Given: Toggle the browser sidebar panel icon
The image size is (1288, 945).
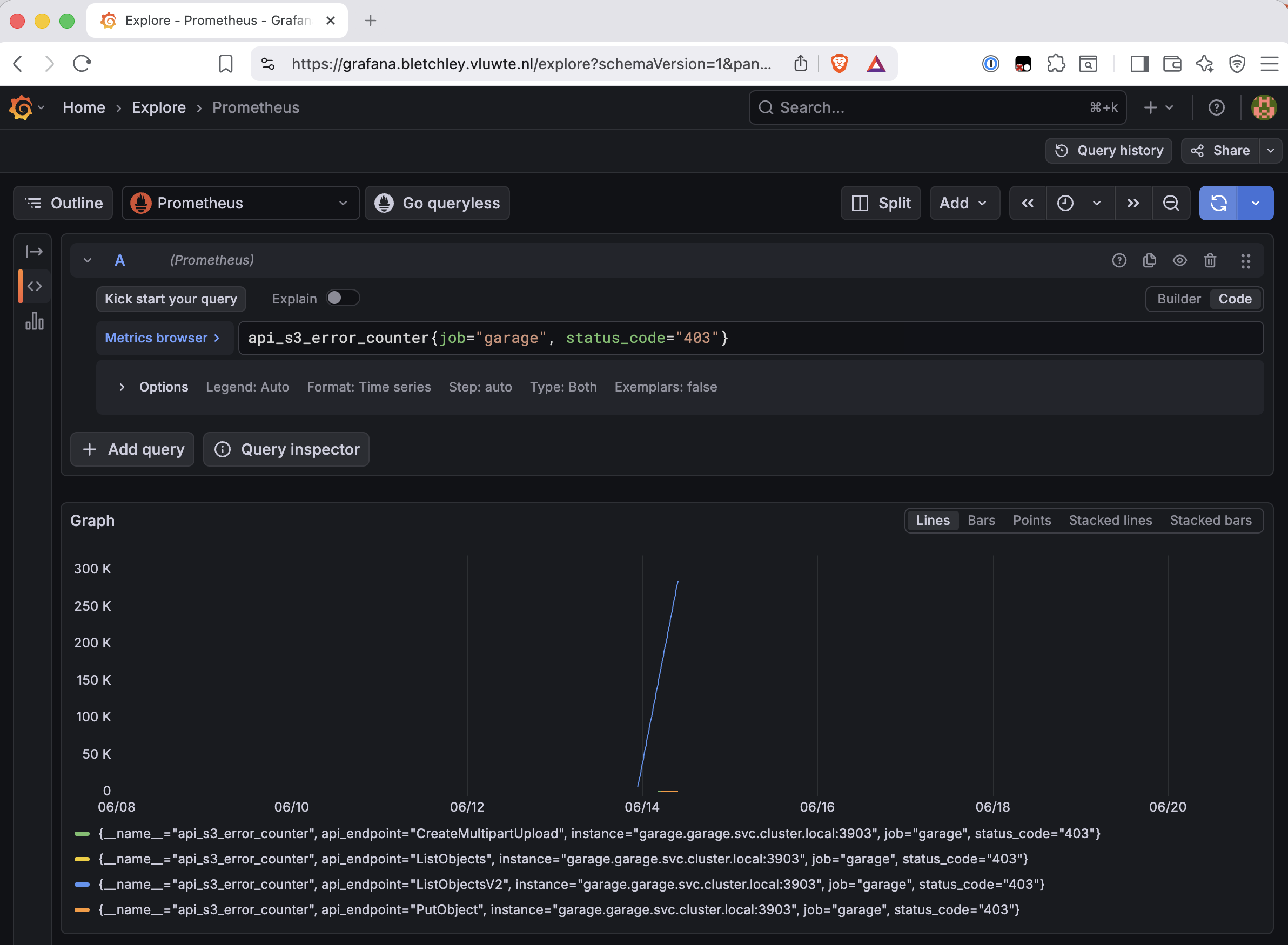Looking at the screenshot, I should tap(1139, 64).
